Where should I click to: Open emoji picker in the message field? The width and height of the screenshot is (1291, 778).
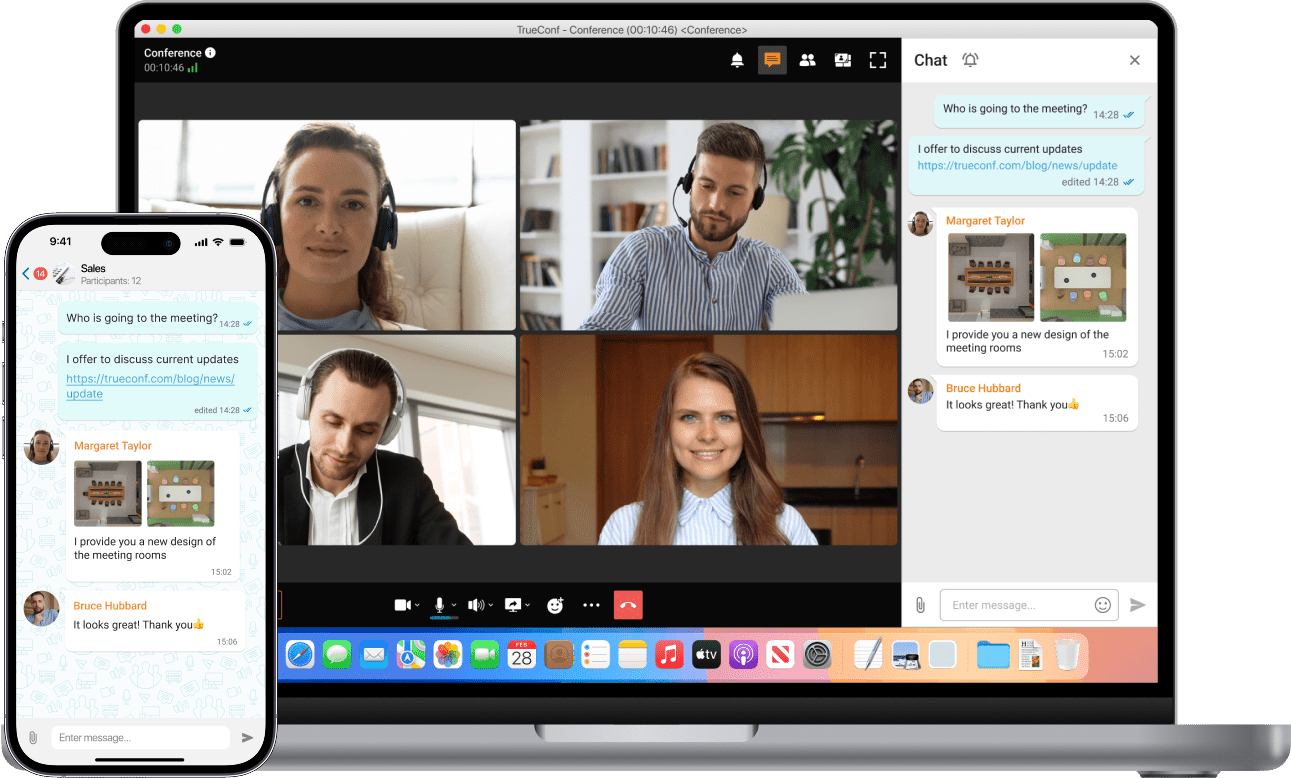point(1103,605)
